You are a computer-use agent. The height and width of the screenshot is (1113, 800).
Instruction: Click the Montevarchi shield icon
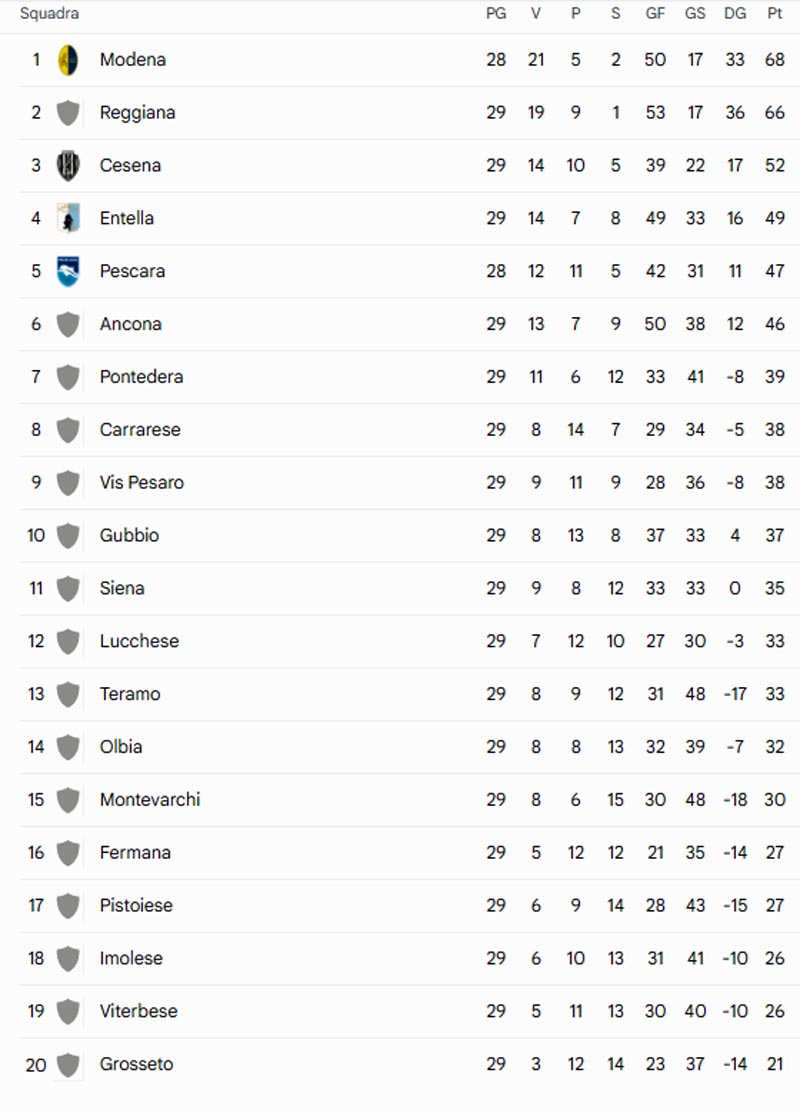(x=68, y=800)
